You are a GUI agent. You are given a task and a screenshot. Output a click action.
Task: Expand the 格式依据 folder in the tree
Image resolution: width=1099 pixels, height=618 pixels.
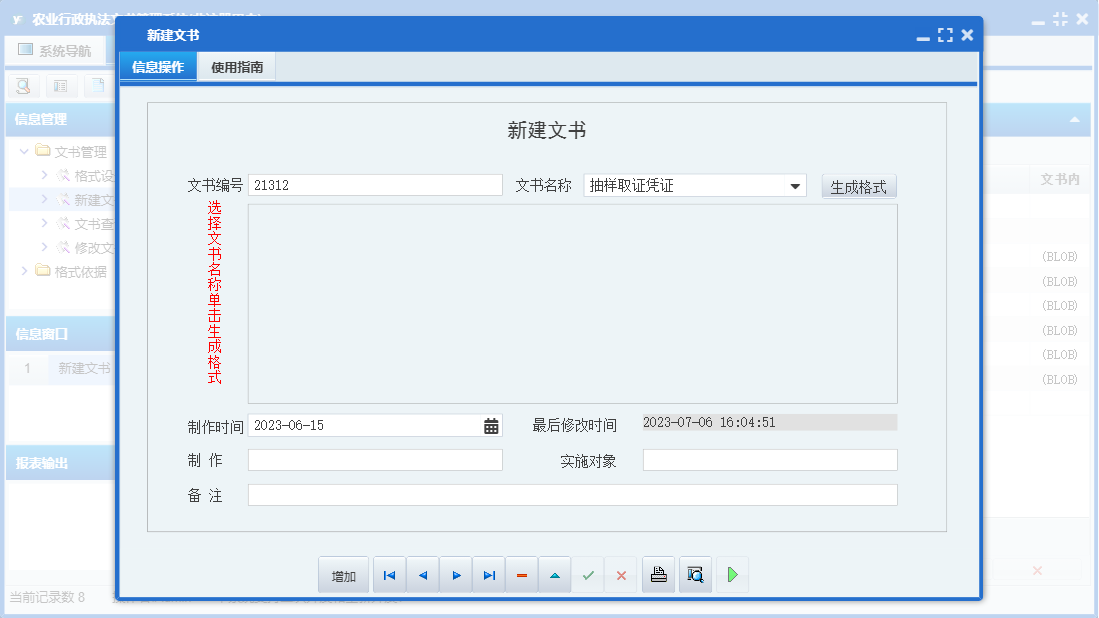pos(24,270)
